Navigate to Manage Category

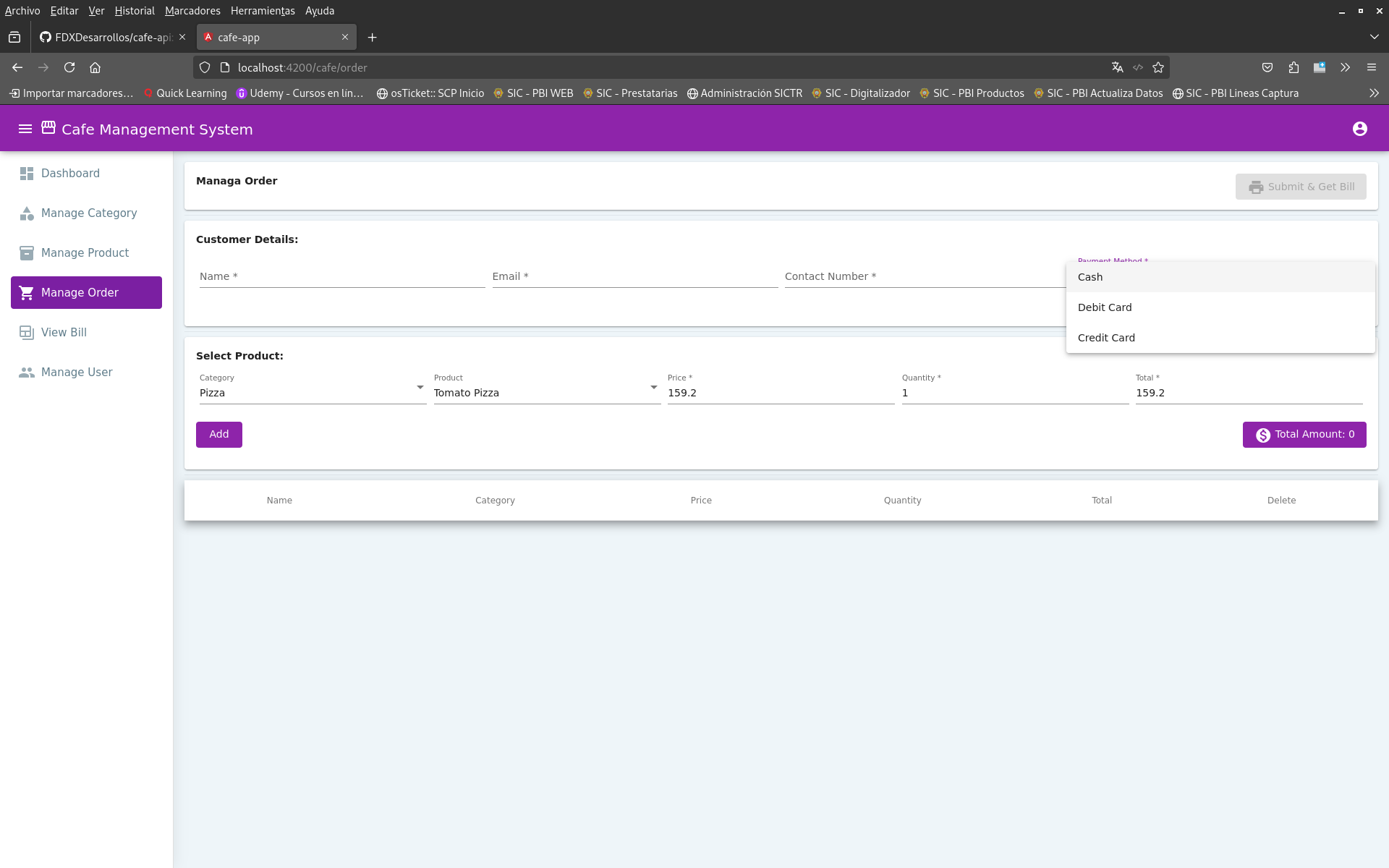point(86,213)
